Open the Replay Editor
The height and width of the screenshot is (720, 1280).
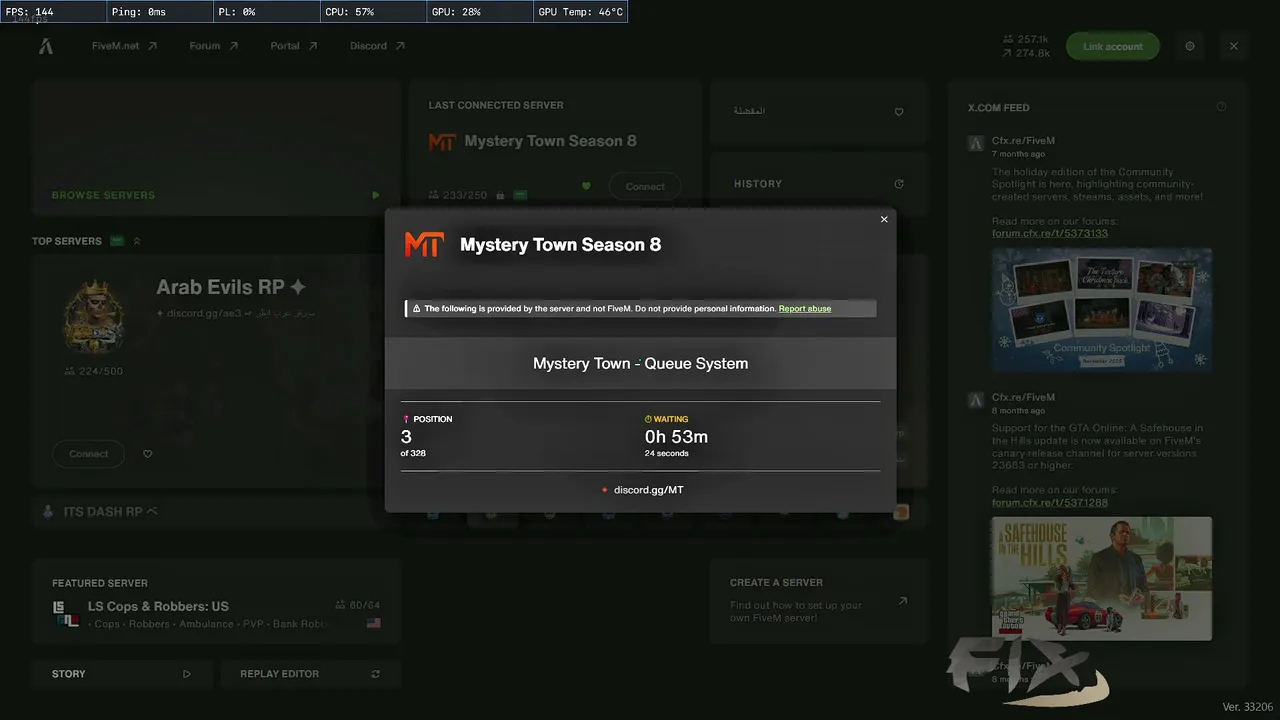pyautogui.click(x=310, y=674)
